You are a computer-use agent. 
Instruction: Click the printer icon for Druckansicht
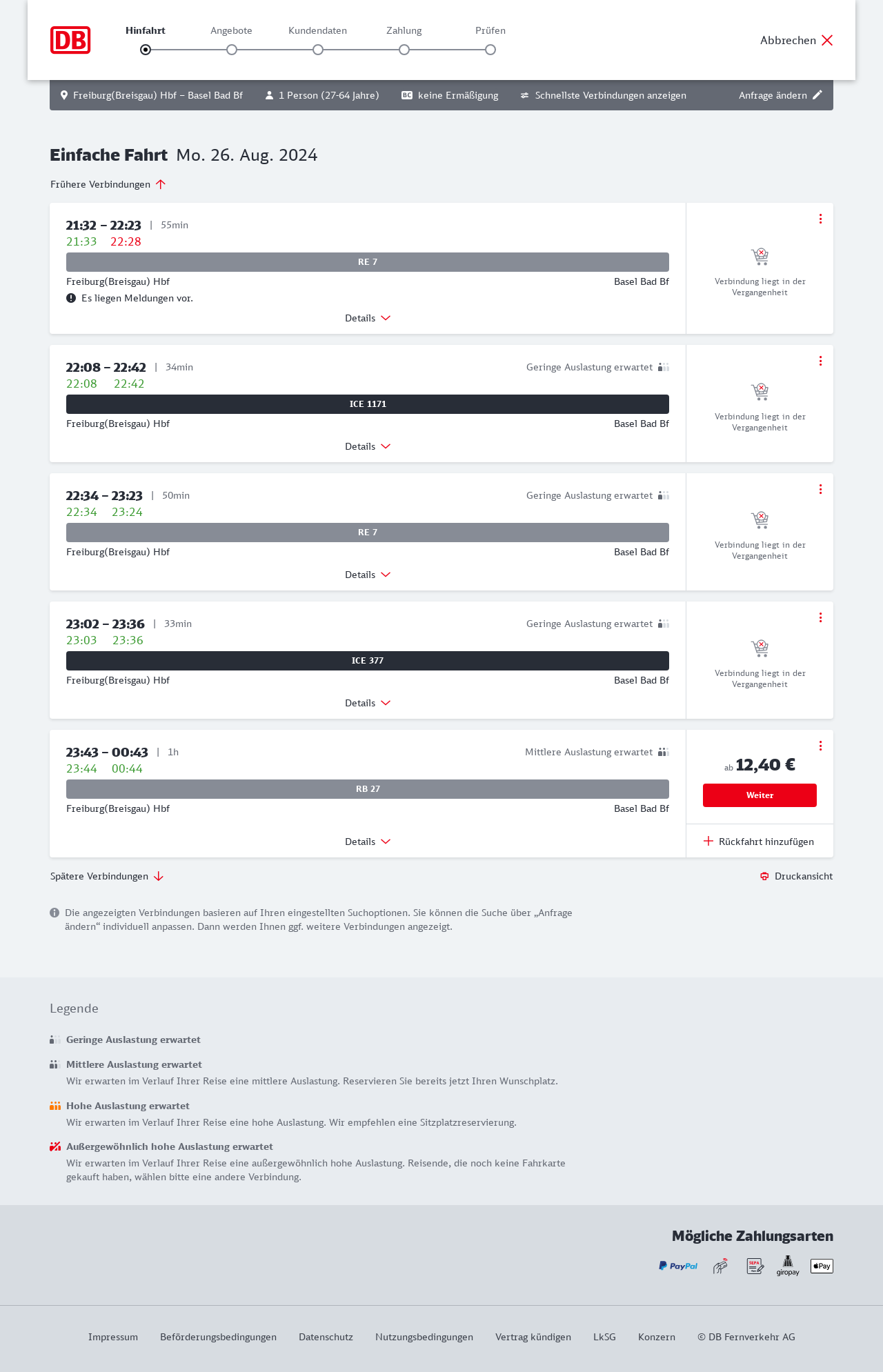pos(764,876)
